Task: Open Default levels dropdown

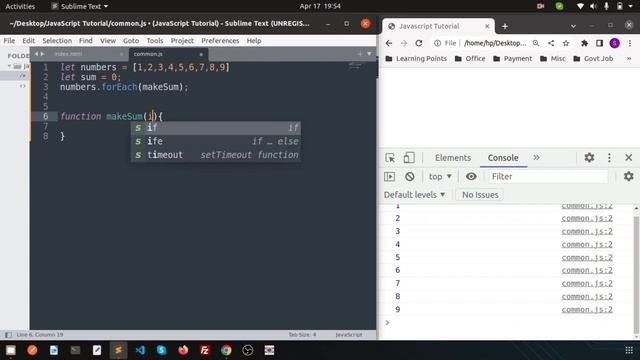Action: point(414,195)
